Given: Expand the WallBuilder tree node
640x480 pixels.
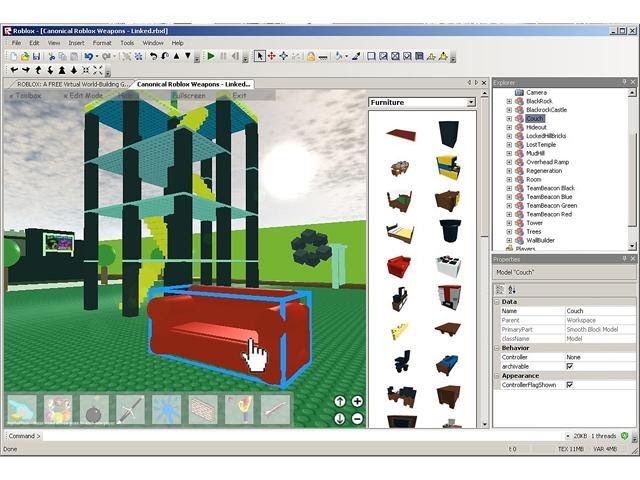Looking at the screenshot, I should [509, 240].
